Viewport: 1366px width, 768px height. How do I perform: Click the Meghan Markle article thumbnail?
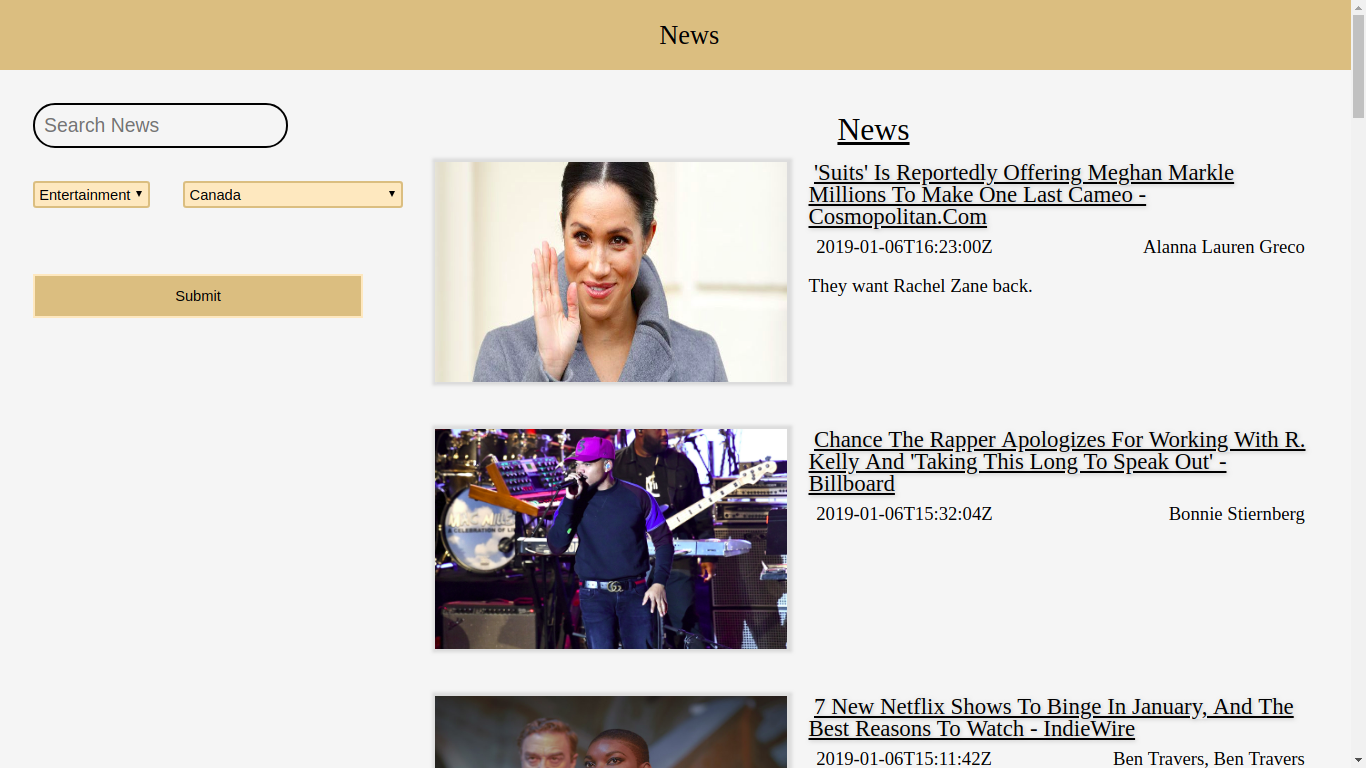pos(611,272)
